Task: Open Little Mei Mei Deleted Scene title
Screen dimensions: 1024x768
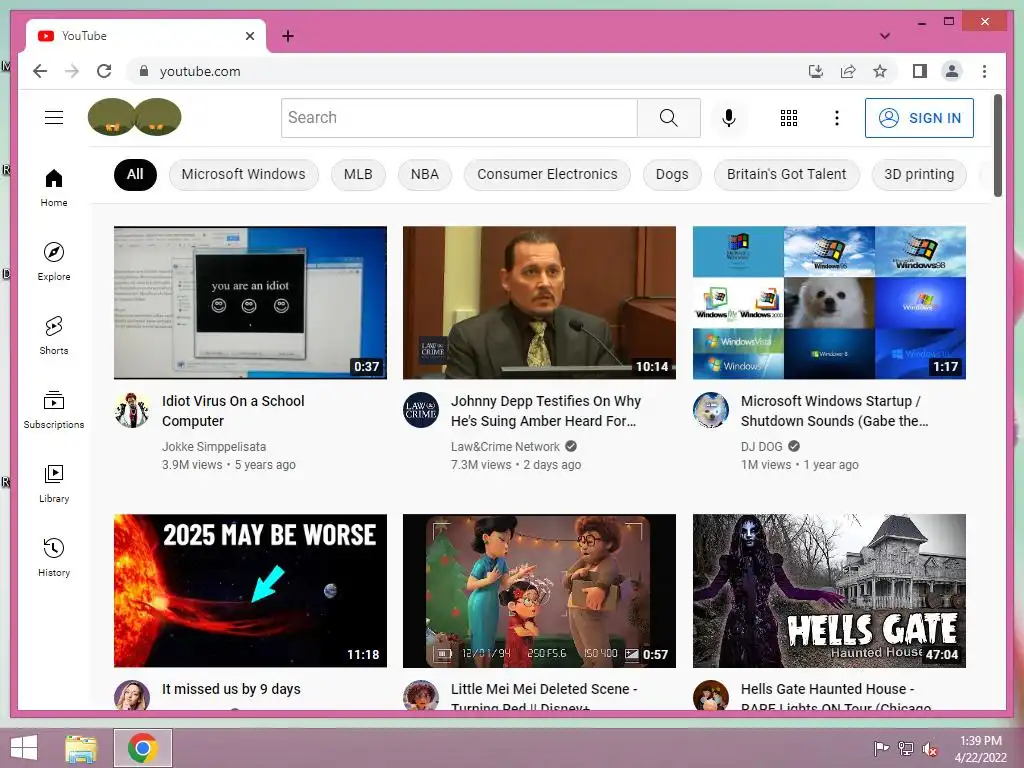Action: tap(544, 695)
